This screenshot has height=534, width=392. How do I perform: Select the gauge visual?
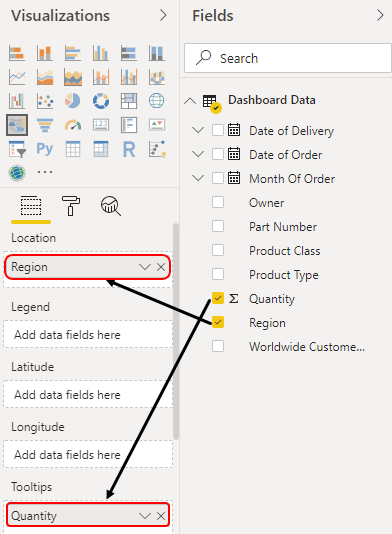click(73, 125)
